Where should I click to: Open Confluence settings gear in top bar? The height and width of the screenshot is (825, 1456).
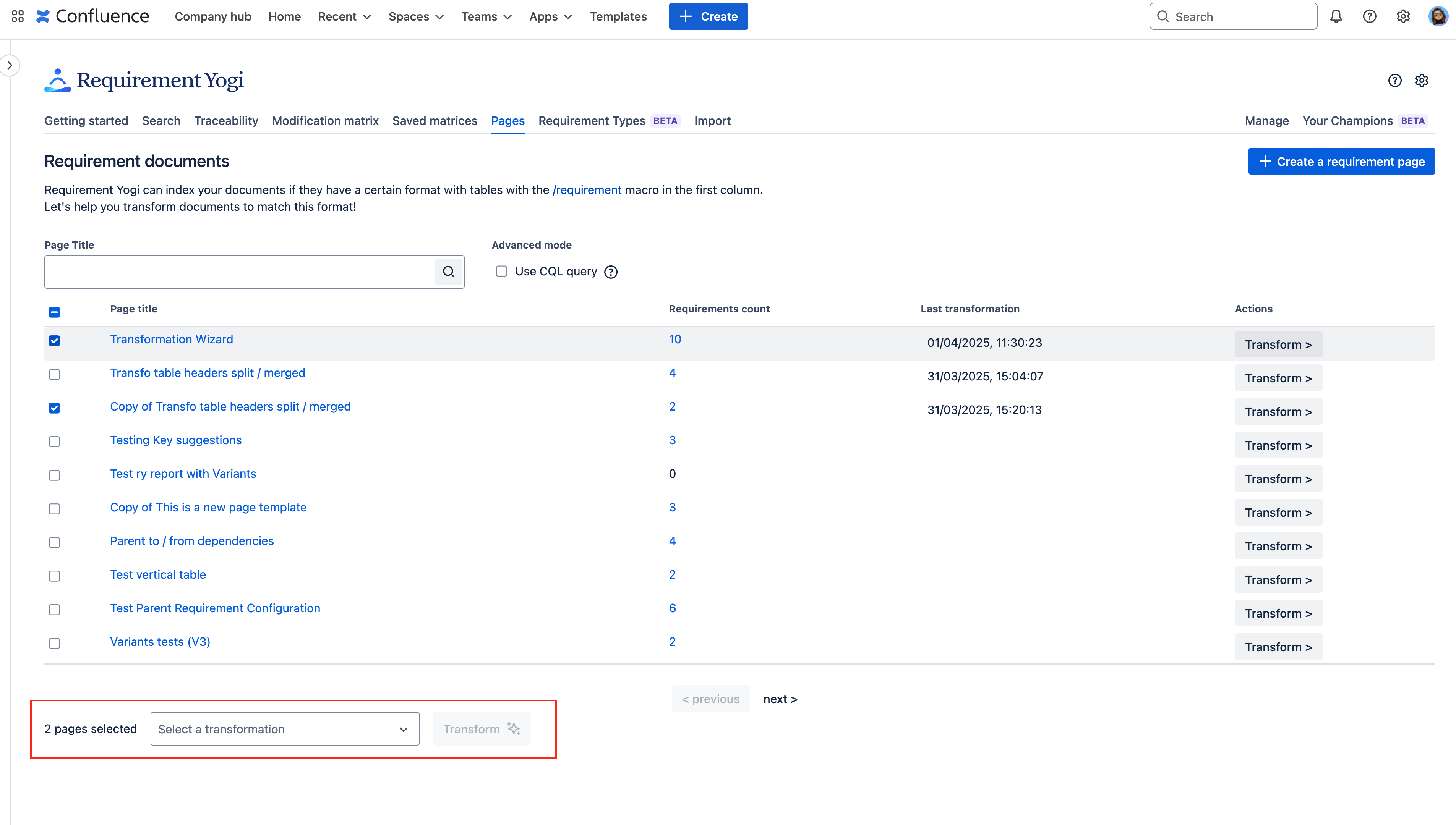1403,16
